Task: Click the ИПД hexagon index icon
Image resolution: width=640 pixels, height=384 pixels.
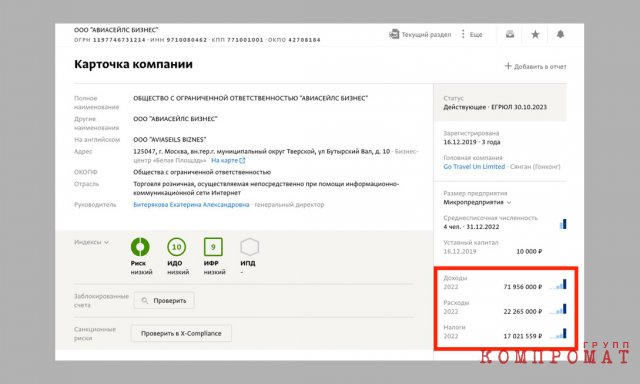Action: pos(249,247)
